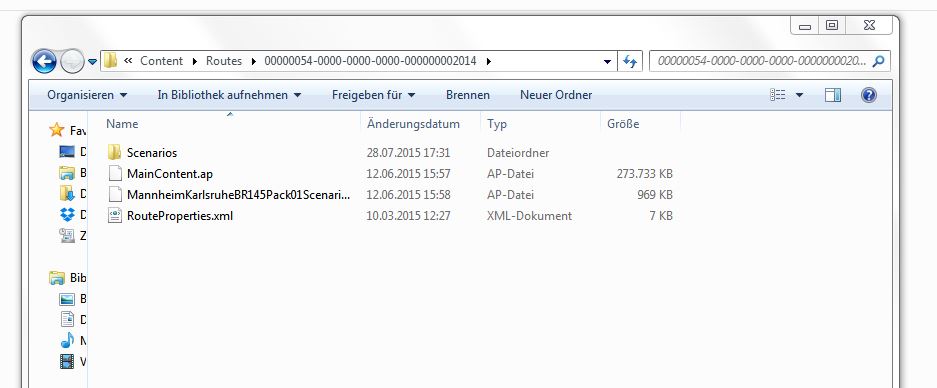Select the Scenarios folder icon

[114, 152]
